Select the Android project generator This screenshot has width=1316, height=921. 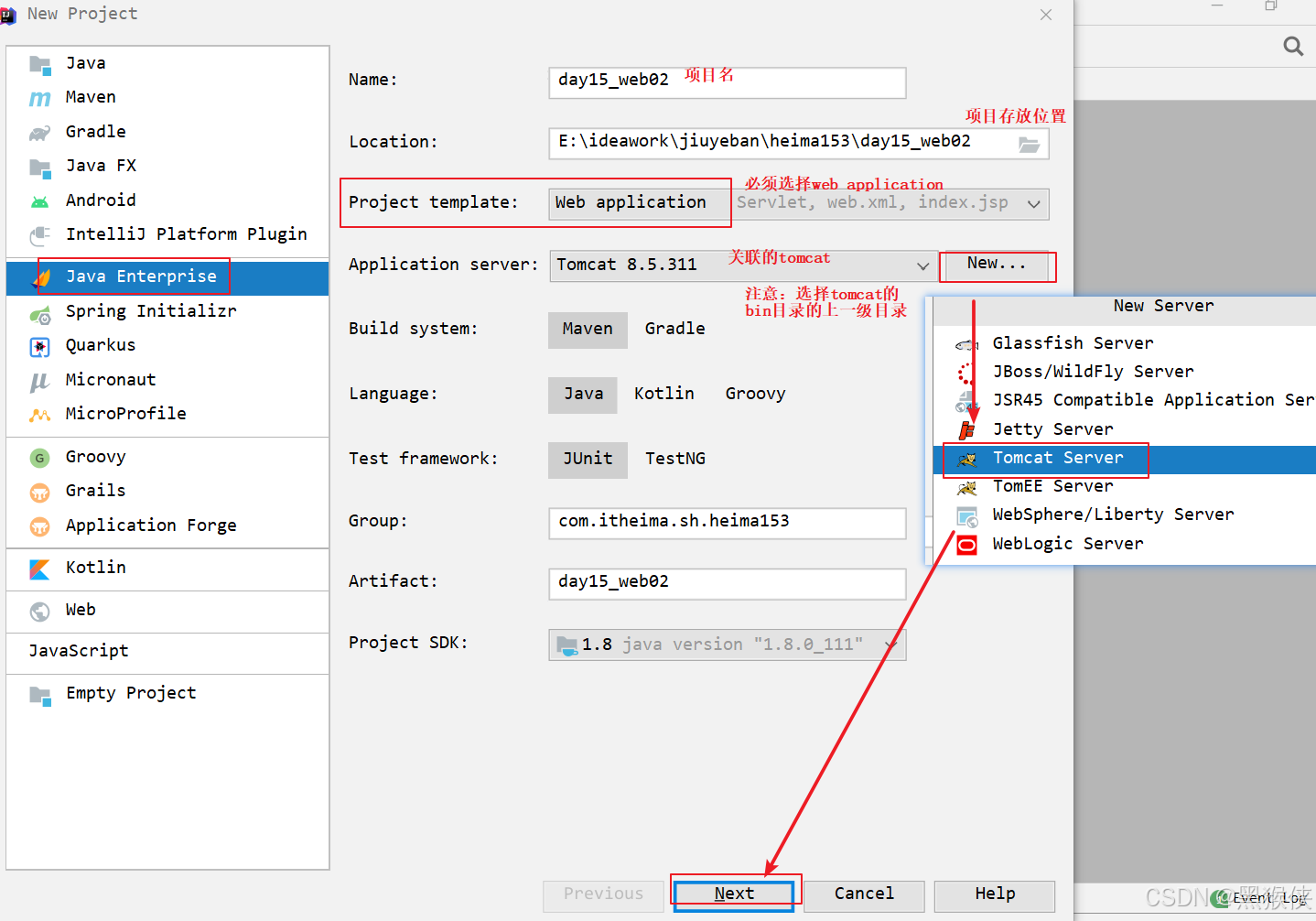tap(101, 200)
